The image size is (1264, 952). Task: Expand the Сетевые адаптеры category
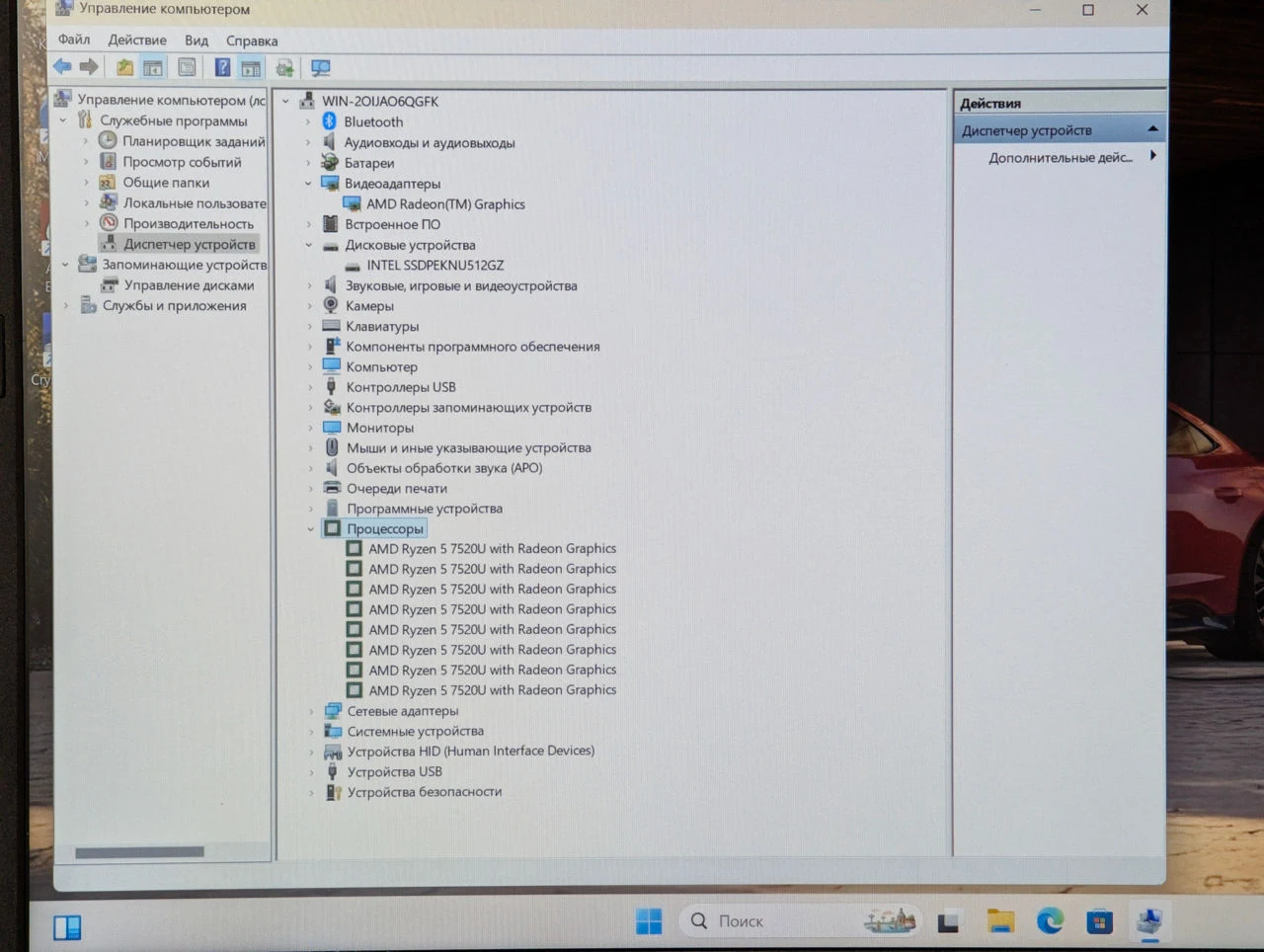pyautogui.click(x=311, y=711)
